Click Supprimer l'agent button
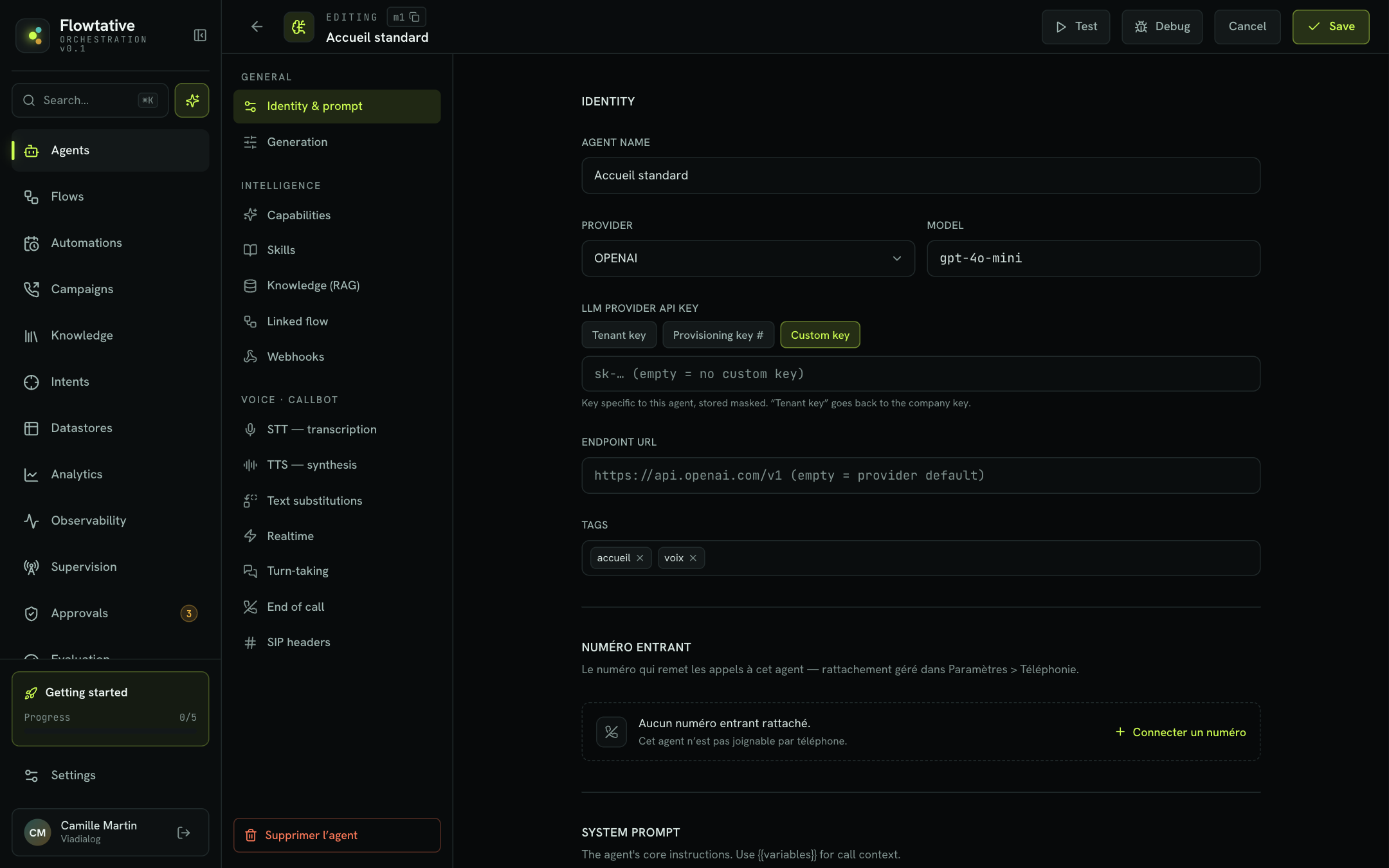The height and width of the screenshot is (868, 1389). click(337, 835)
